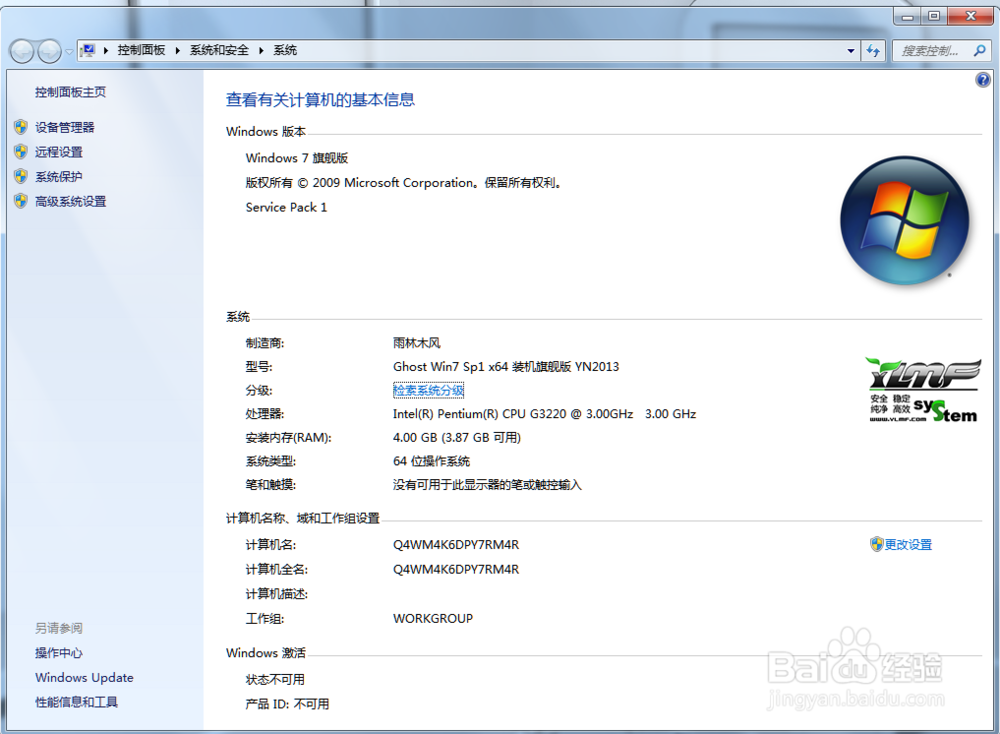The width and height of the screenshot is (1000, 734).
Task: Open 高级系统设置 link
Action: [70, 202]
